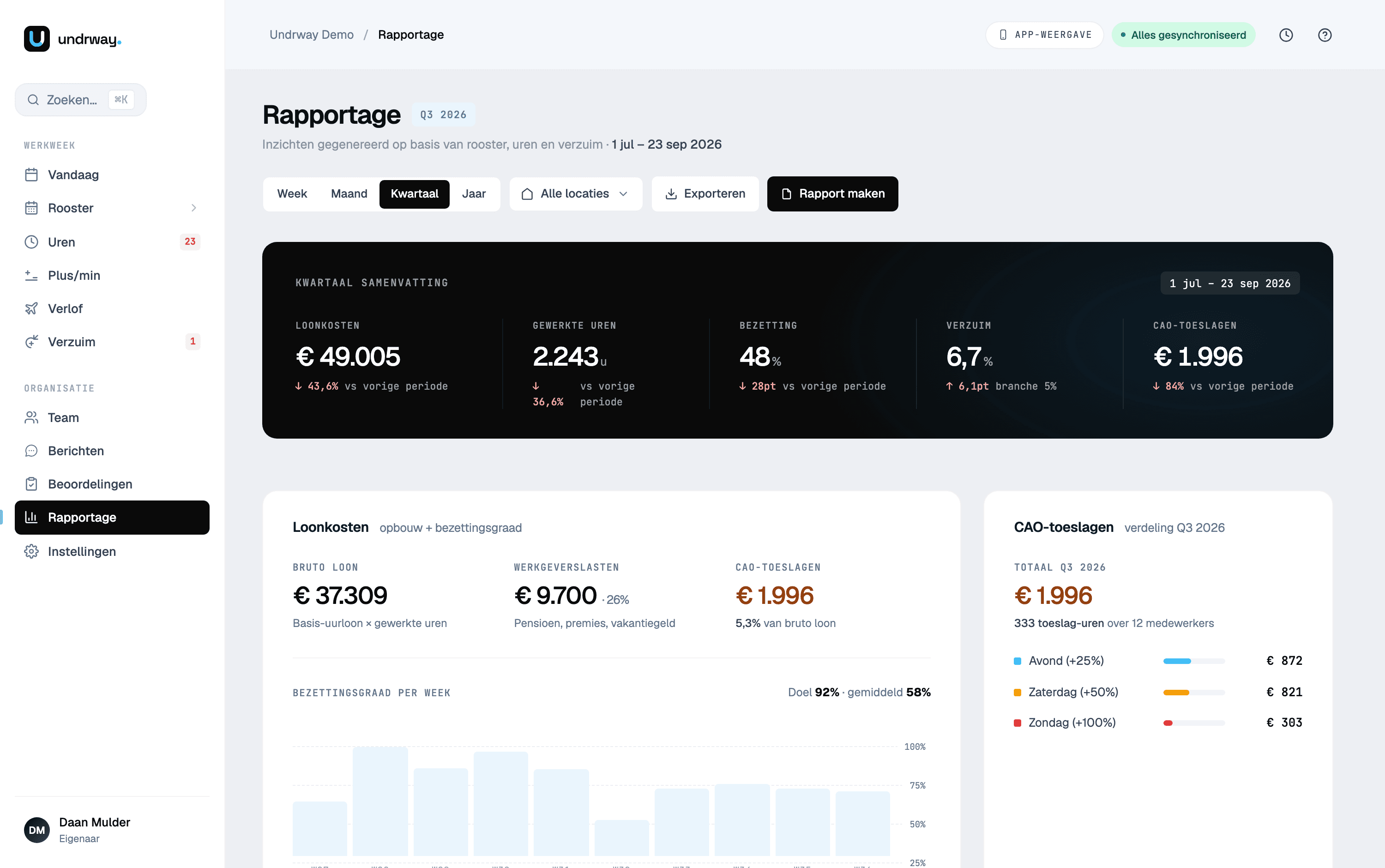The height and width of the screenshot is (868, 1385).
Task: Open Daan Mulder profile name
Action: [x=95, y=822]
